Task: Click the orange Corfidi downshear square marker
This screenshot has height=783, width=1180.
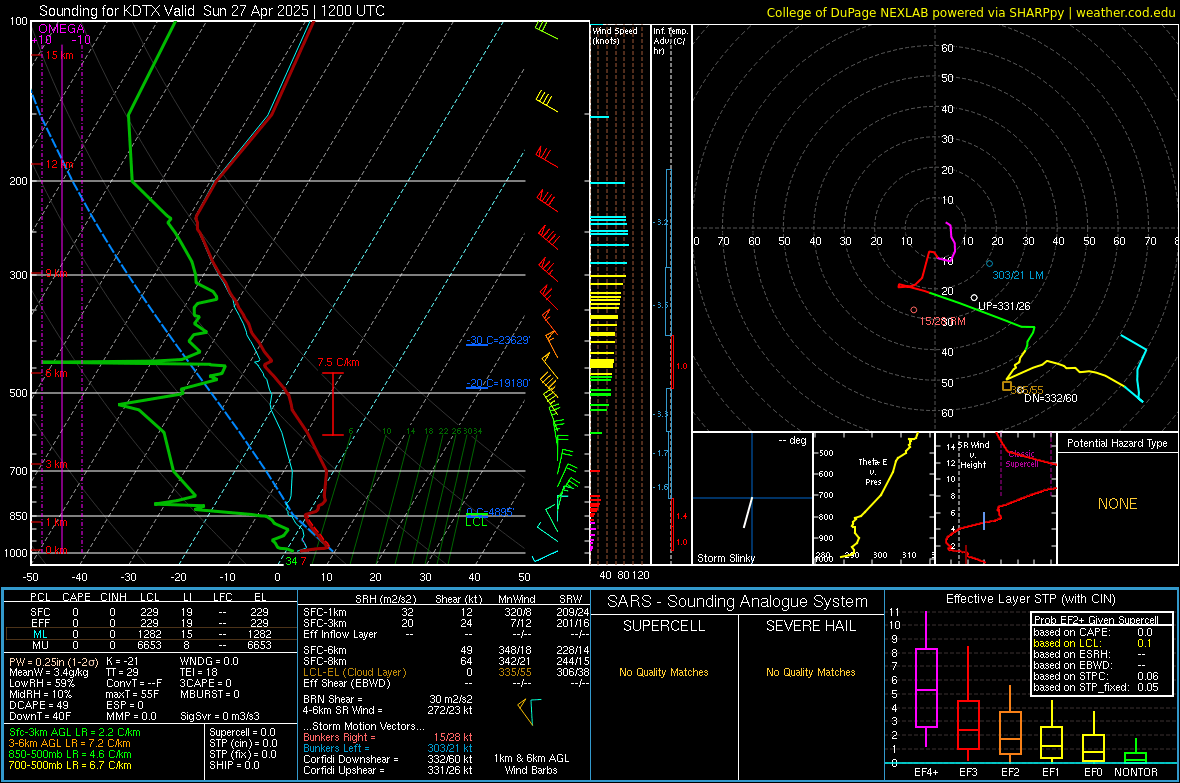Action: point(1006,386)
